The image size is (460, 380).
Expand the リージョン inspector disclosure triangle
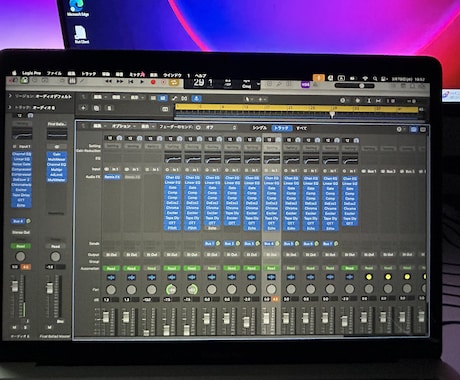pyautogui.click(x=10, y=96)
